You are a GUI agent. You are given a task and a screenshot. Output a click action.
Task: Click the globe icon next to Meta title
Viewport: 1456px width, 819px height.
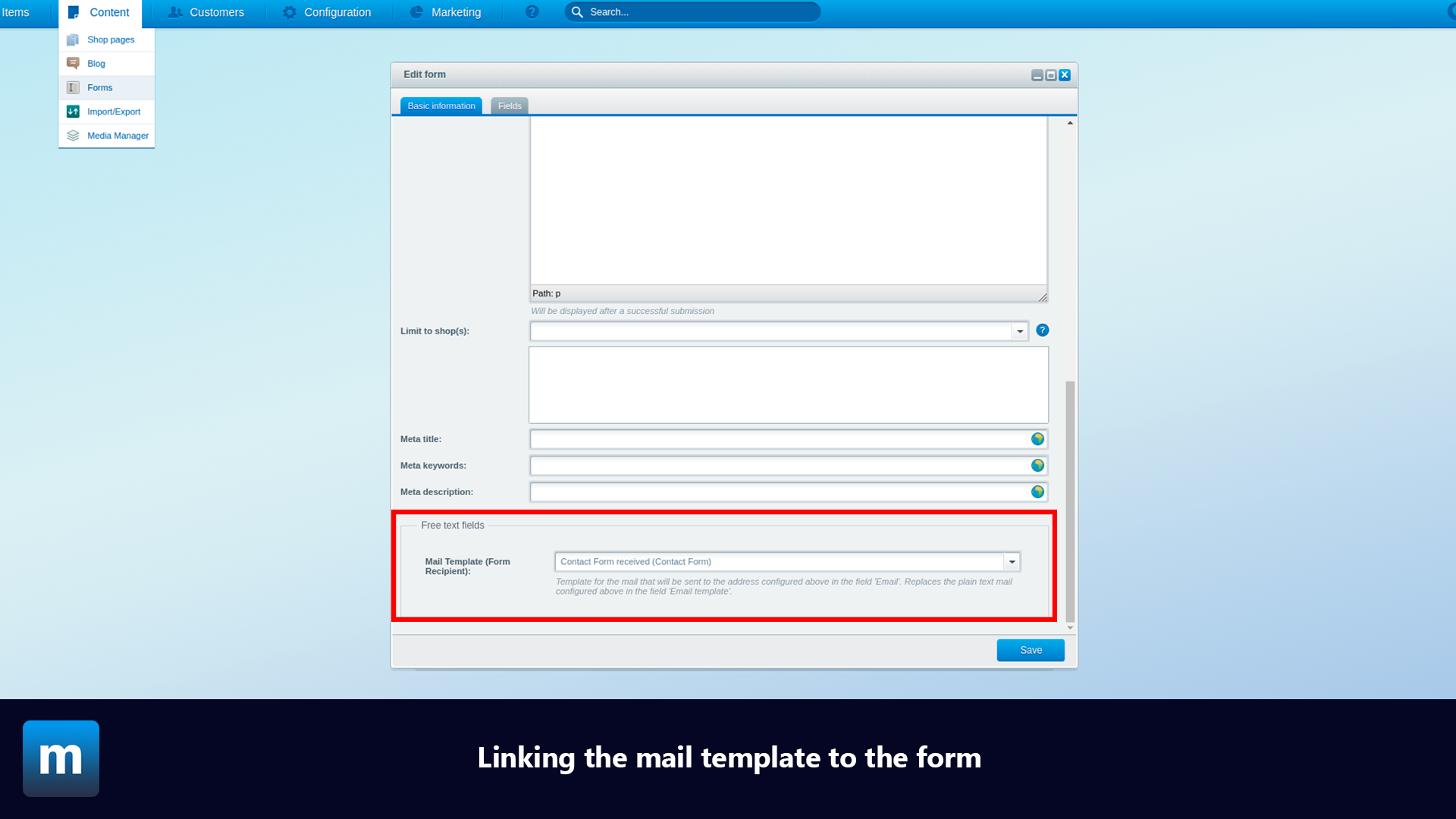(1038, 439)
